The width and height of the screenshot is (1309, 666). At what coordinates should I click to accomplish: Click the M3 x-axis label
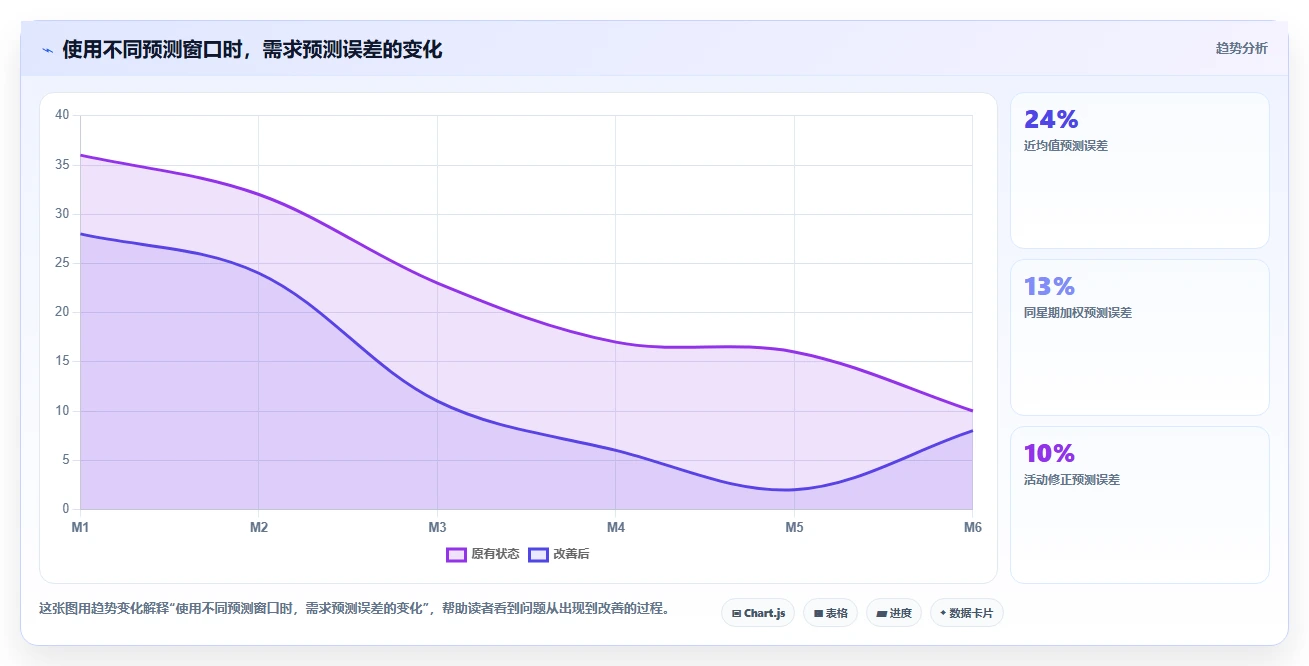437,527
